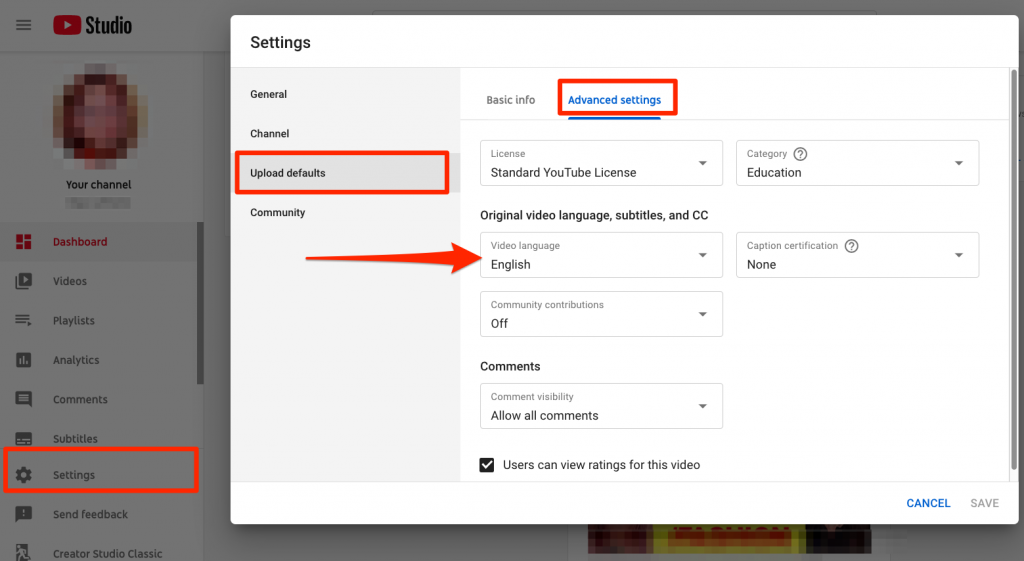This screenshot has height=561, width=1024.
Task: Click the settings dialog vertical scrollbar
Action: [1014, 268]
